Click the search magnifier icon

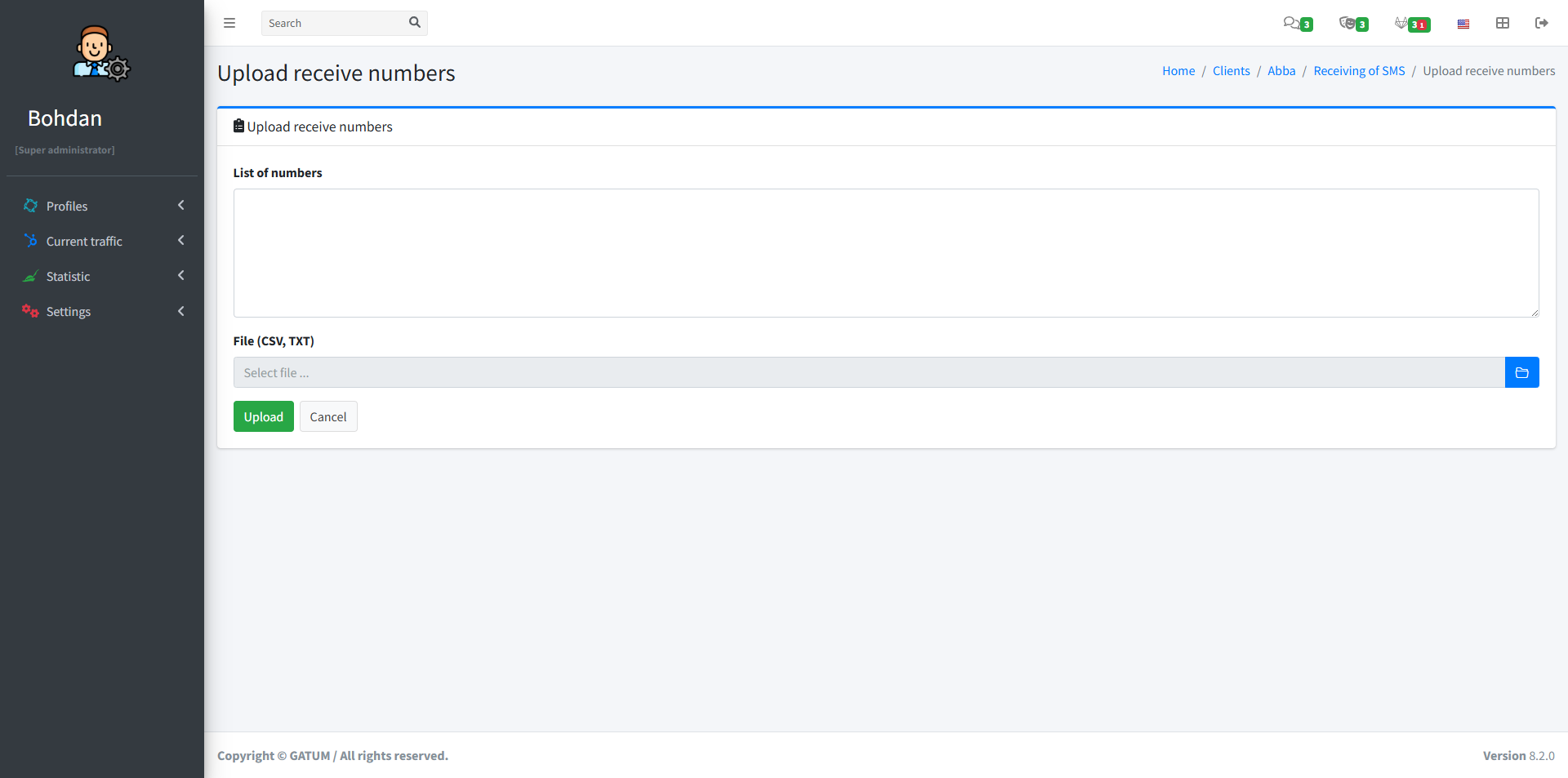(x=414, y=23)
